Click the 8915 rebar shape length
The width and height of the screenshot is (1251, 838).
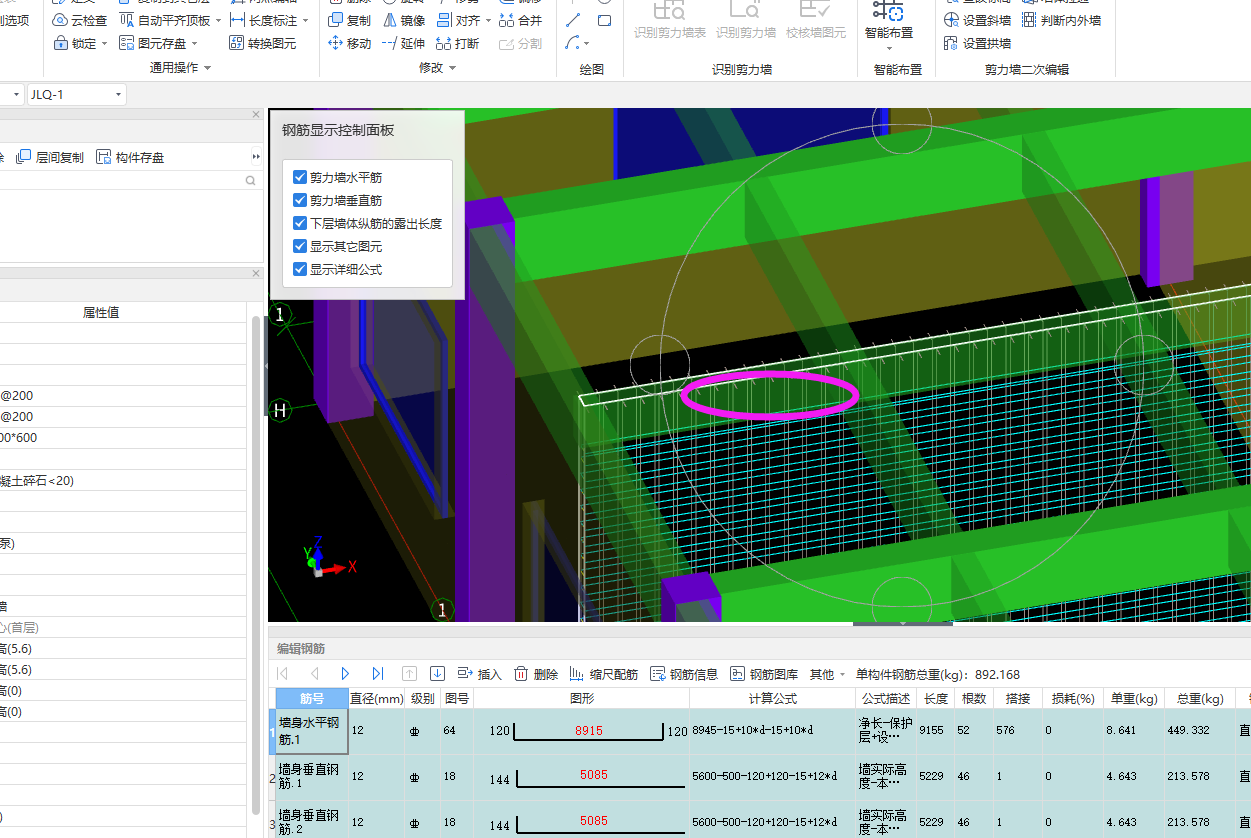tap(589, 731)
